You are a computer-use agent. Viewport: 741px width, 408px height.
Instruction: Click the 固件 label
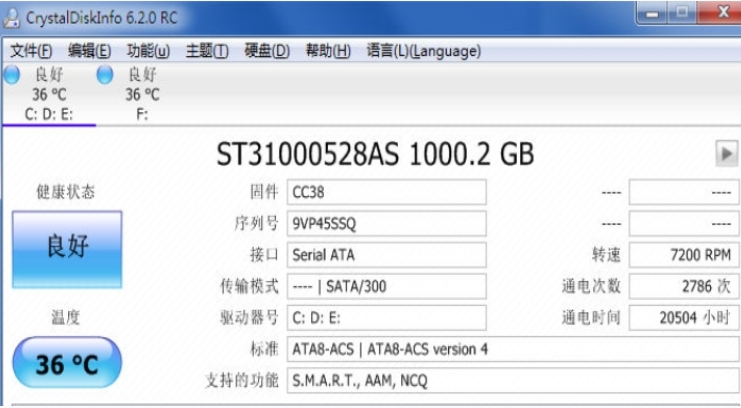click(x=264, y=192)
